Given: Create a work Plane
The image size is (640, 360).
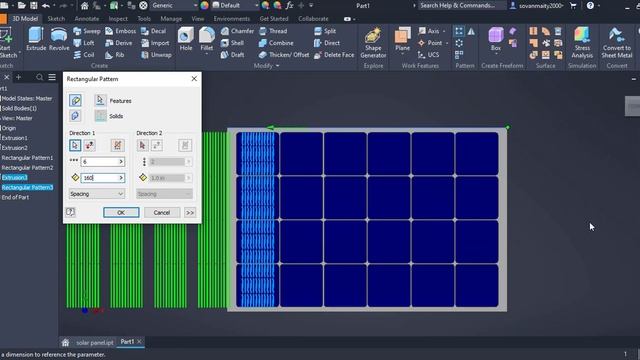Looking at the screenshot, I should [x=402, y=39].
